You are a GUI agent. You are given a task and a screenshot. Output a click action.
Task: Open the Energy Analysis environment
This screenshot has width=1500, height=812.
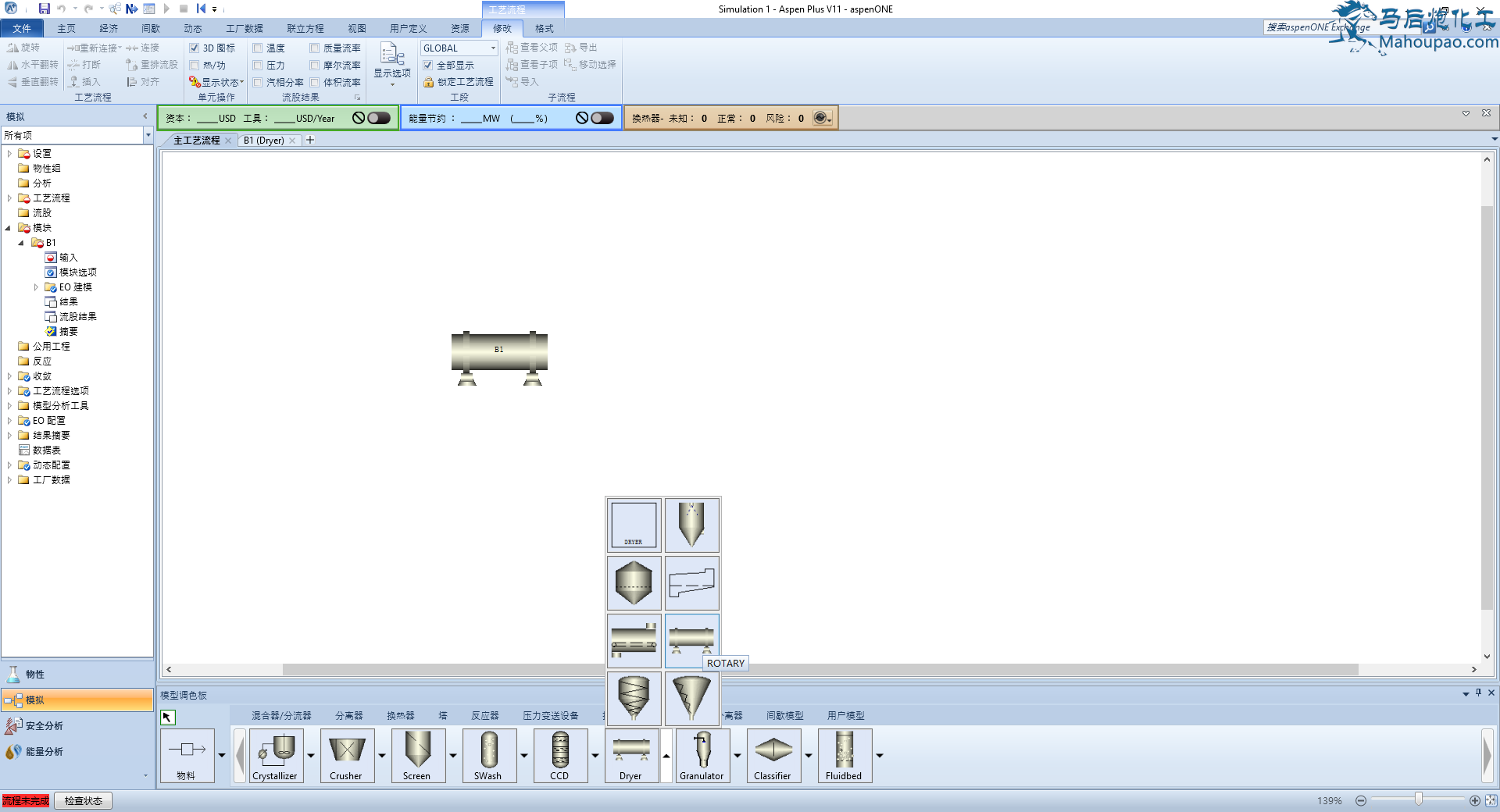(77, 751)
